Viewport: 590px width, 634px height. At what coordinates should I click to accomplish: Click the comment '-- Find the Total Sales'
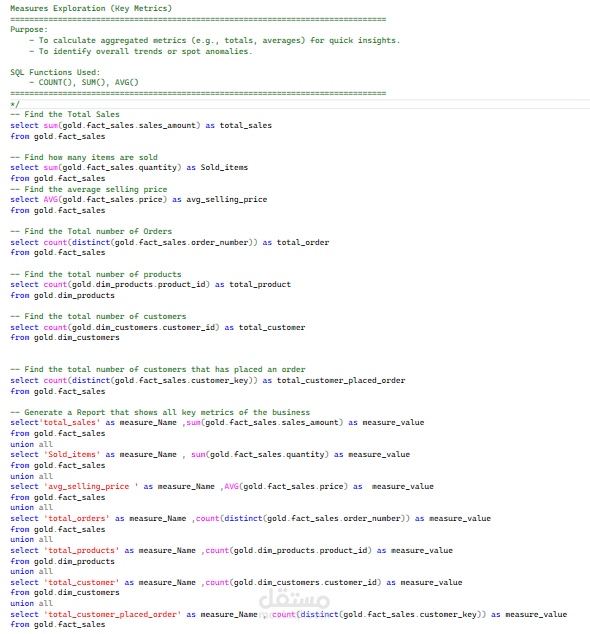click(65, 114)
